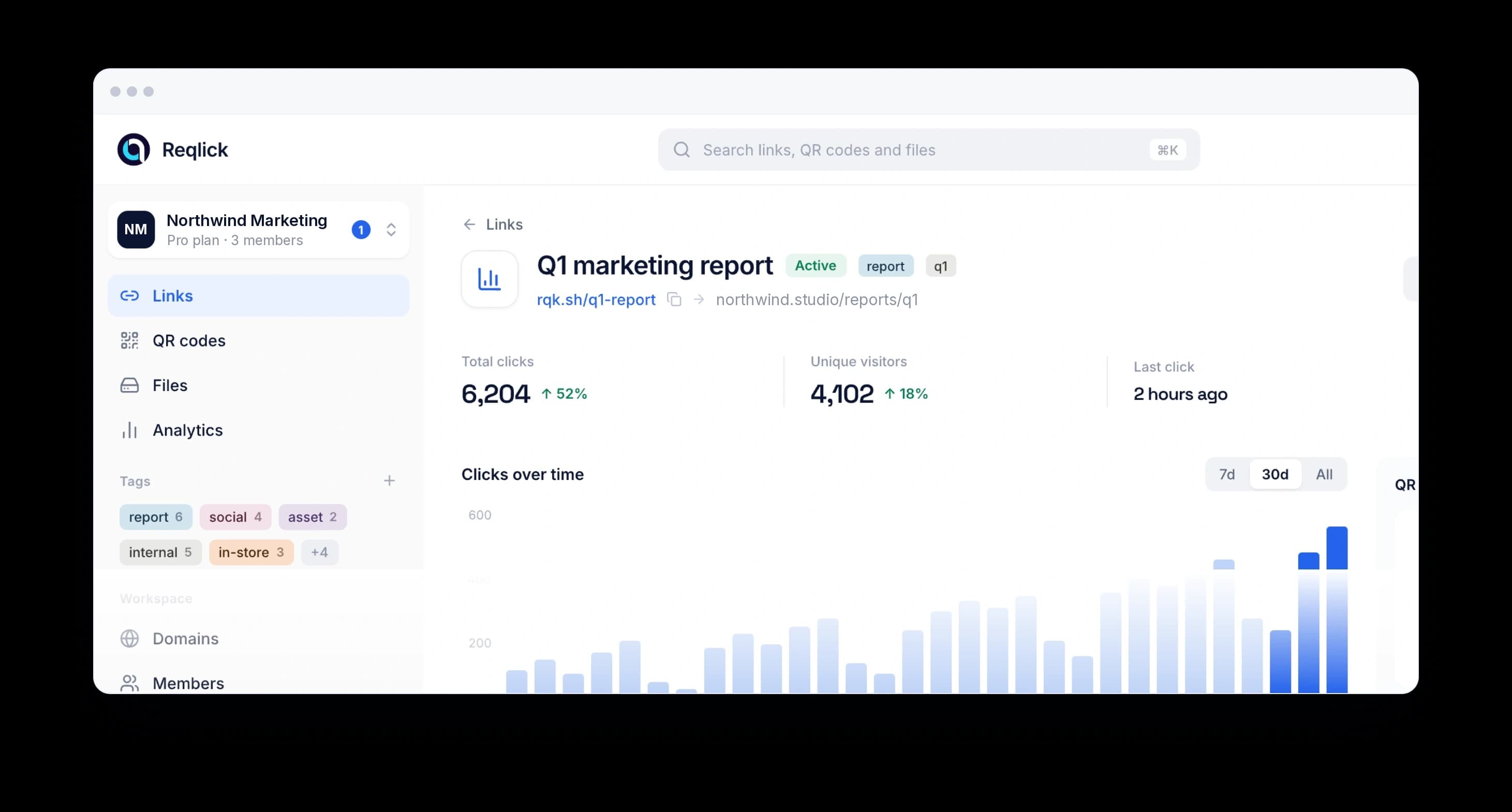Open Links in the sidebar
The height and width of the screenshot is (812, 1512).
pyautogui.click(x=258, y=296)
